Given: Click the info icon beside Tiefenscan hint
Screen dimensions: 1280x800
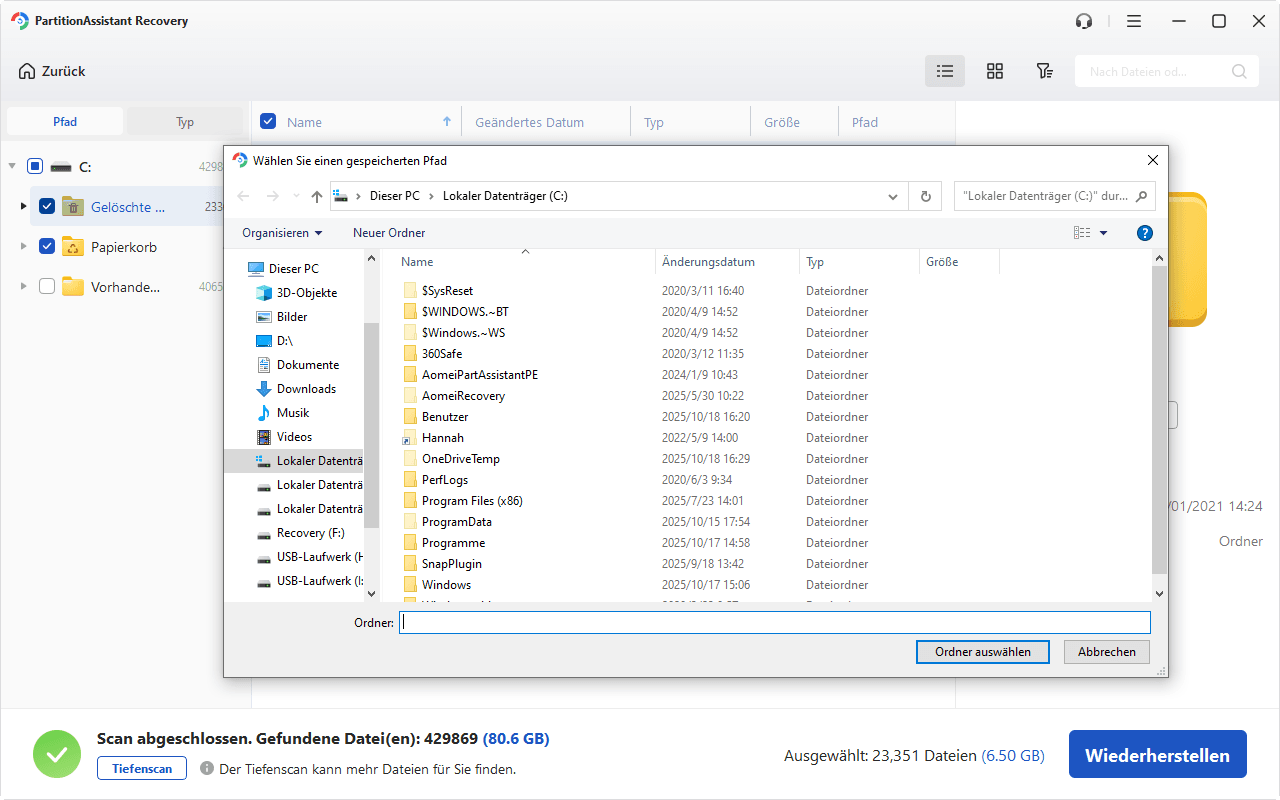Looking at the screenshot, I should tap(207, 769).
